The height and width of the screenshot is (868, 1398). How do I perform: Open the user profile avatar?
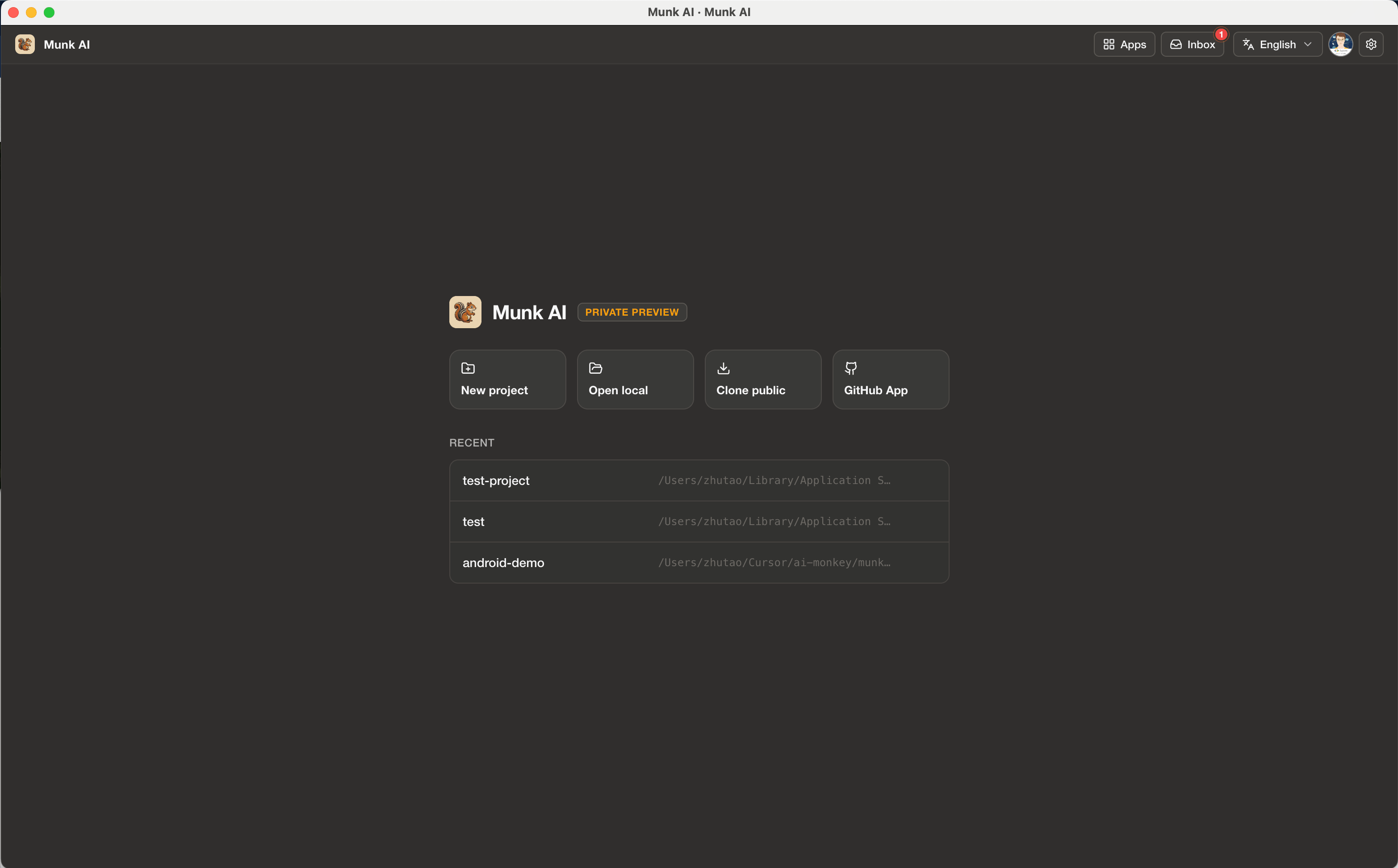[x=1340, y=44]
